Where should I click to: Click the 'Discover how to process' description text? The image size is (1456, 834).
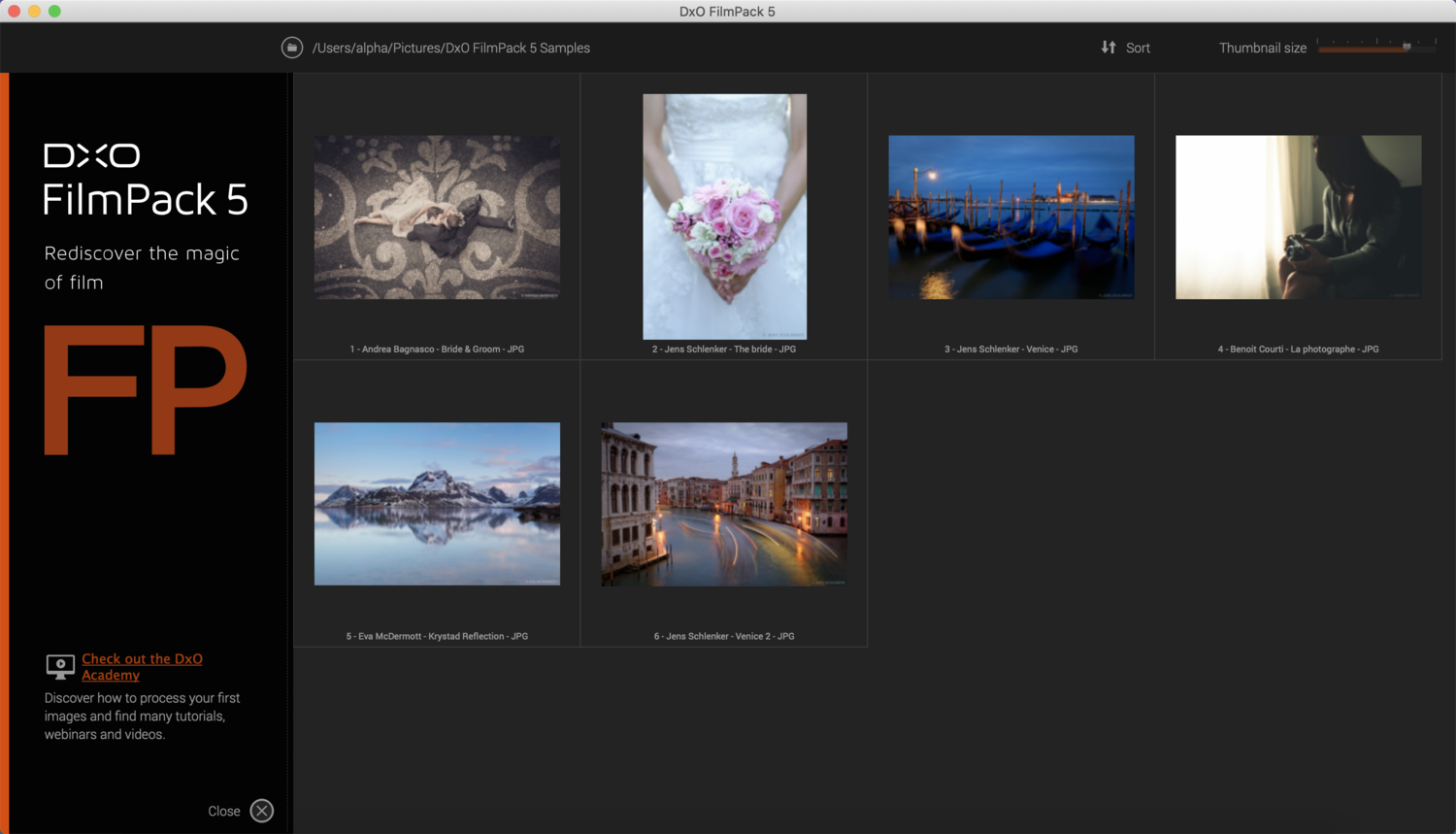point(142,716)
